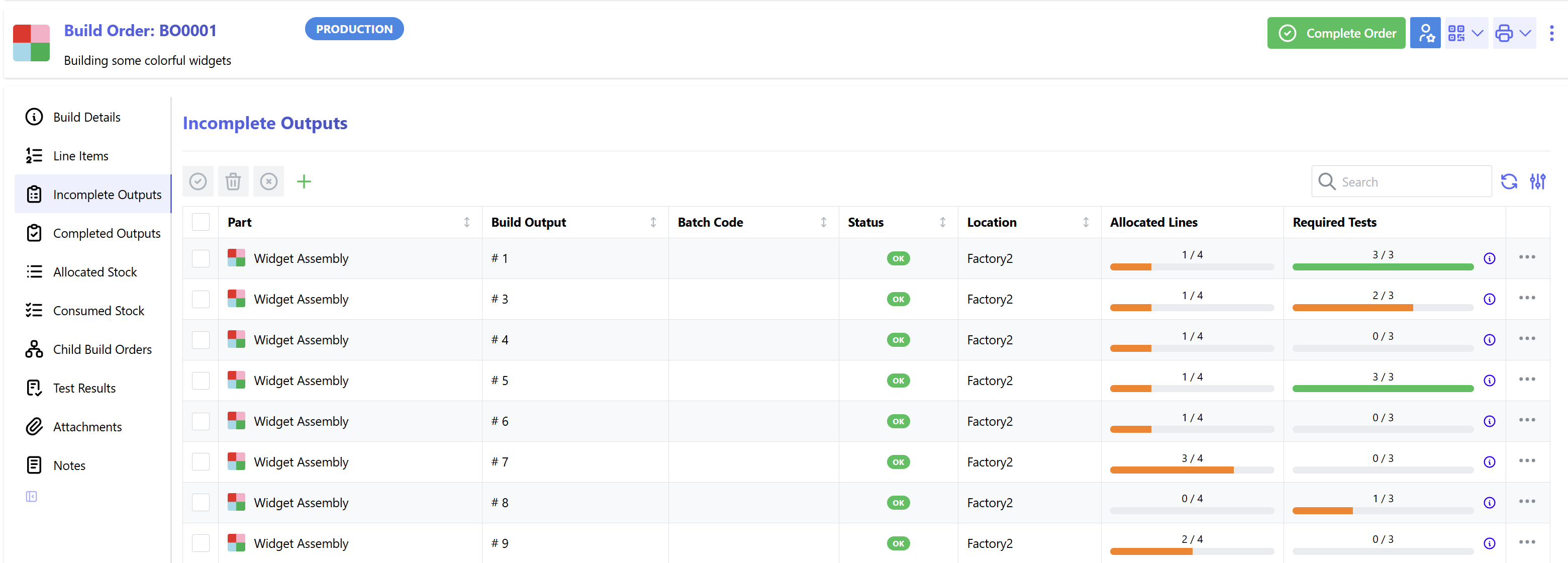Image resolution: width=1568 pixels, height=563 pixels.
Task: Select row checkbox for output #7
Action: coord(201,462)
